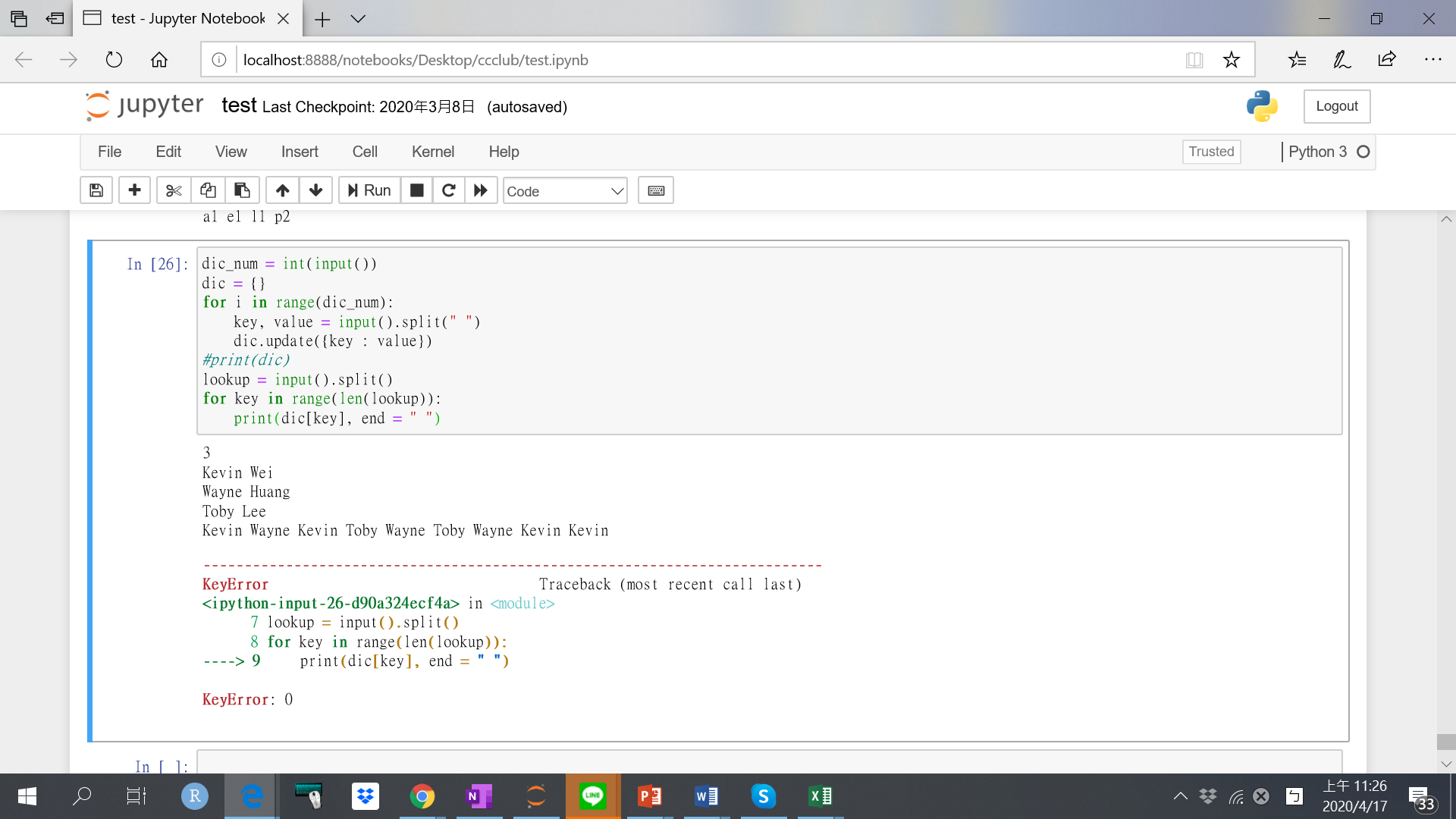Open the command palette keyboard icon
The width and height of the screenshot is (1456, 819).
(655, 190)
